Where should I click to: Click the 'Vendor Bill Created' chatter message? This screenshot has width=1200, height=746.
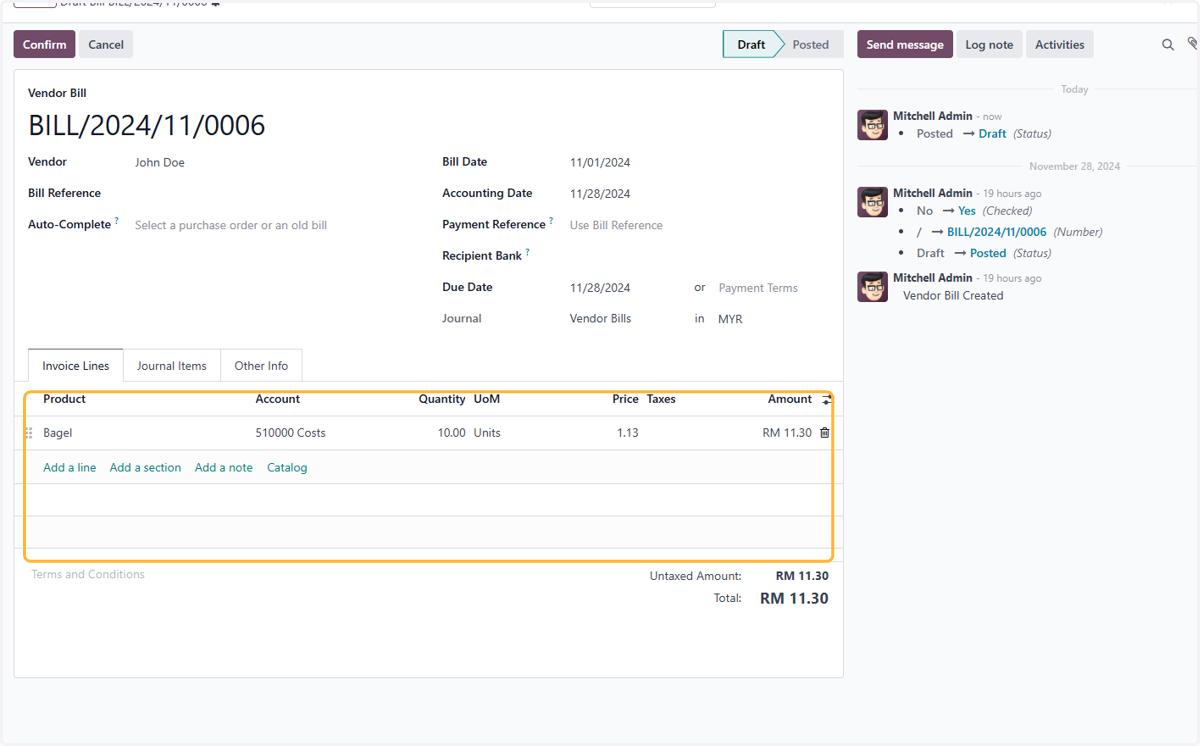coord(953,296)
